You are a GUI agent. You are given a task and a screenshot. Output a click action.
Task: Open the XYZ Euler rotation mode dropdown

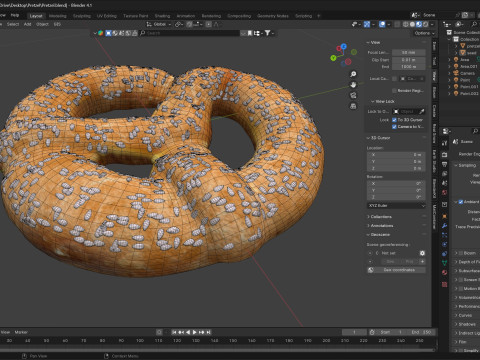(396, 206)
